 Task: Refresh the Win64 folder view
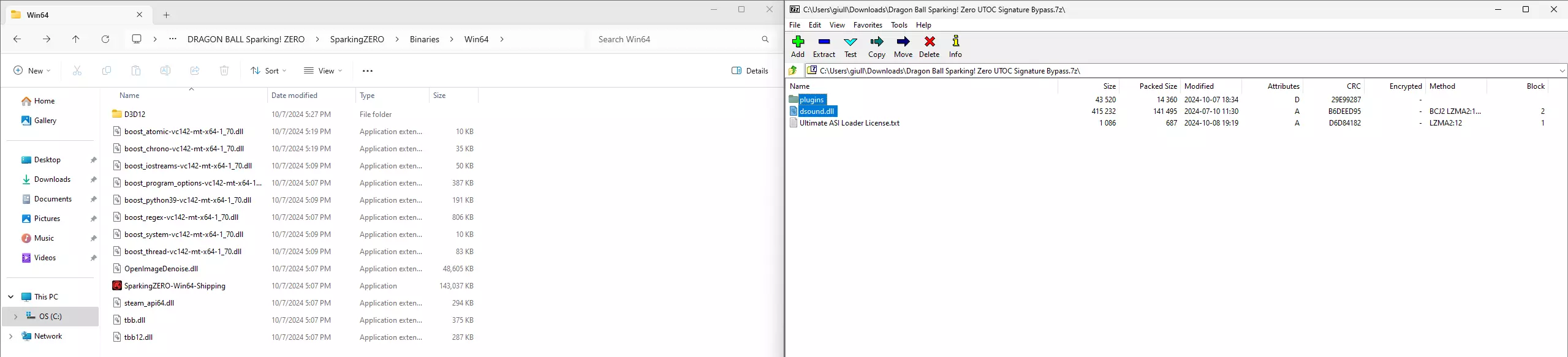point(105,39)
